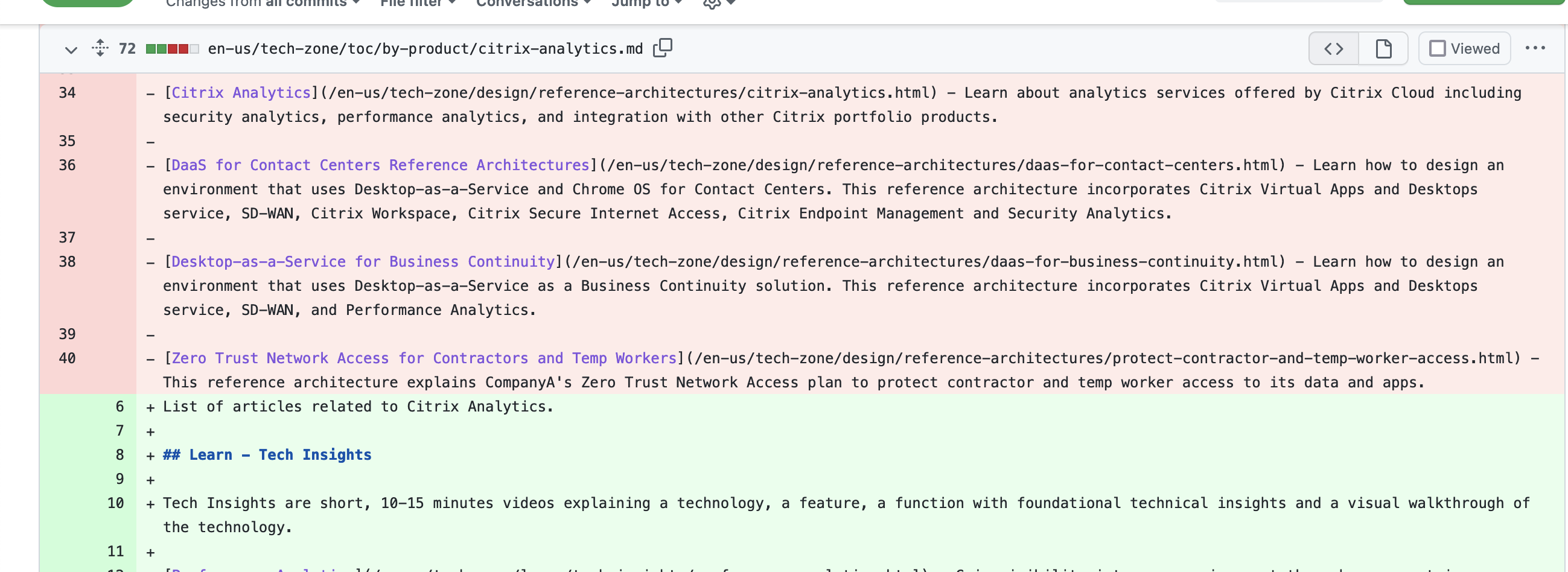Select removed line number 38
The image size is (1568, 572).
(67, 262)
